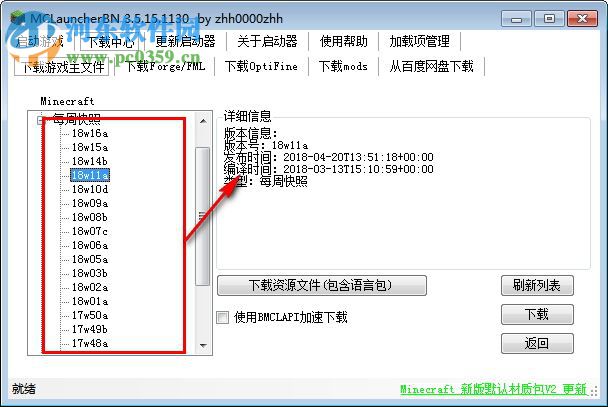This screenshot has height=407, width=608.
Task: Select 下载Forge/FML sub-tab
Action: [165, 67]
